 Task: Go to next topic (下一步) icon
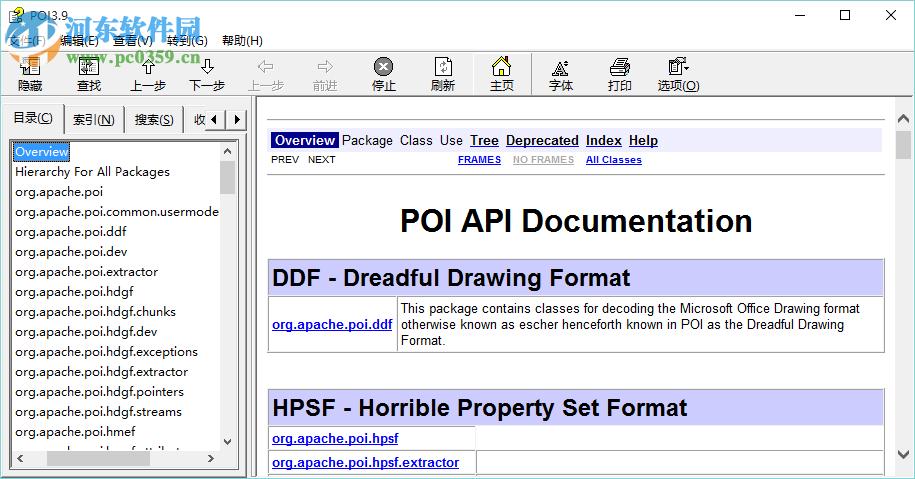(x=207, y=74)
